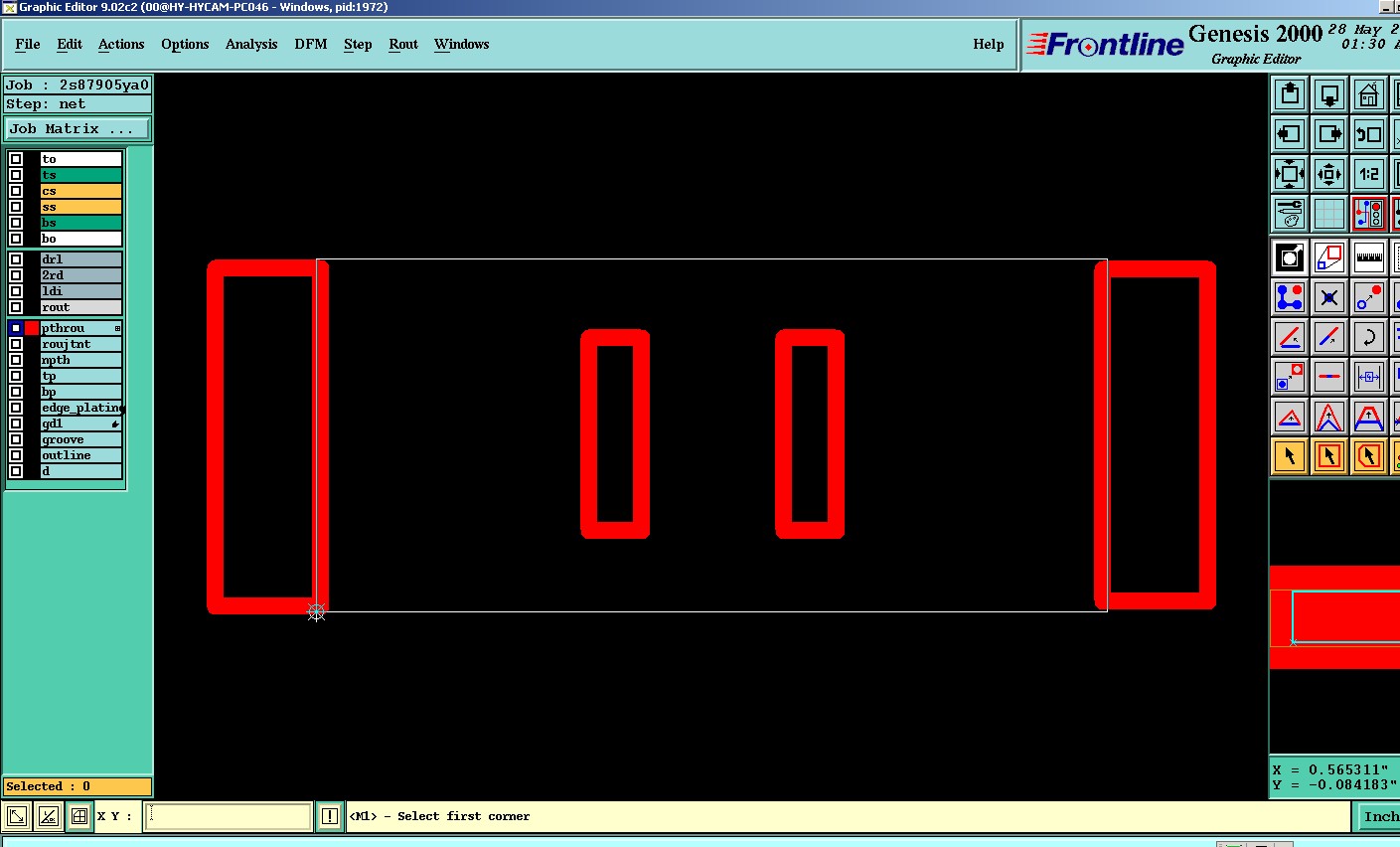The width and height of the screenshot is (1400, 847).
Task: Select the plain arrow selection tool
Action: (x=1290, y=456)
